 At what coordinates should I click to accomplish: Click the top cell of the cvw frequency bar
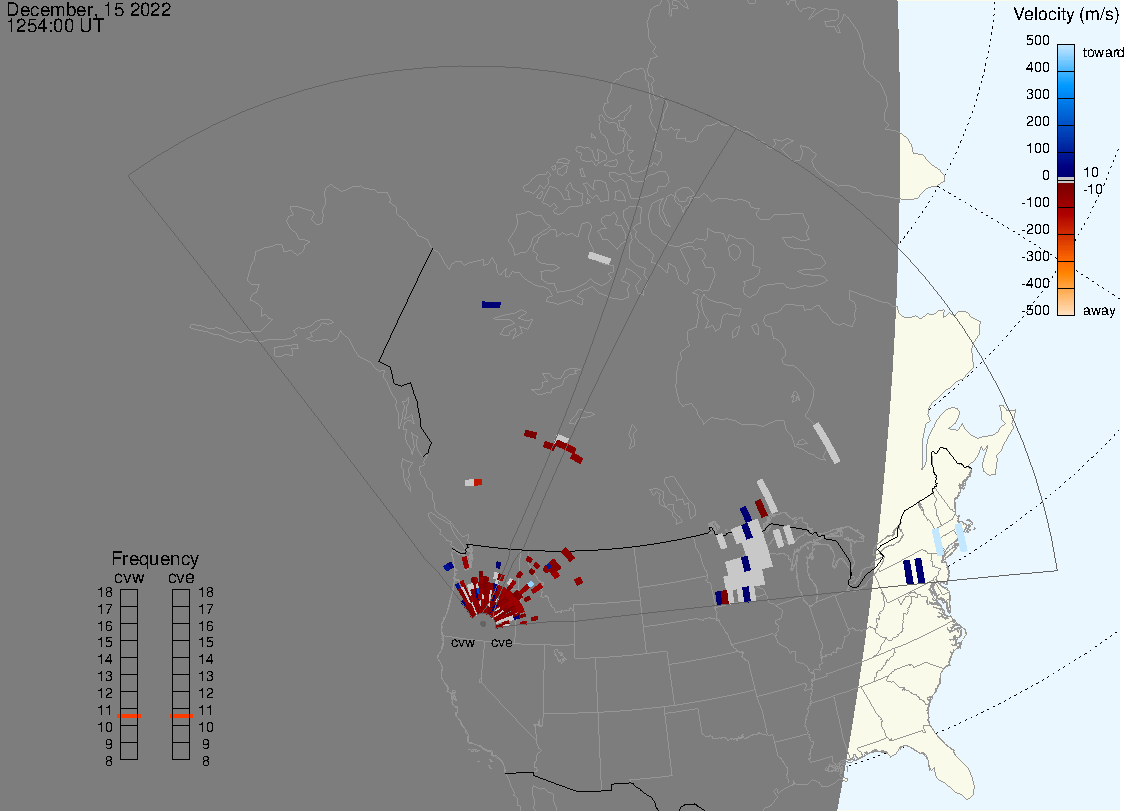point(129,597)
